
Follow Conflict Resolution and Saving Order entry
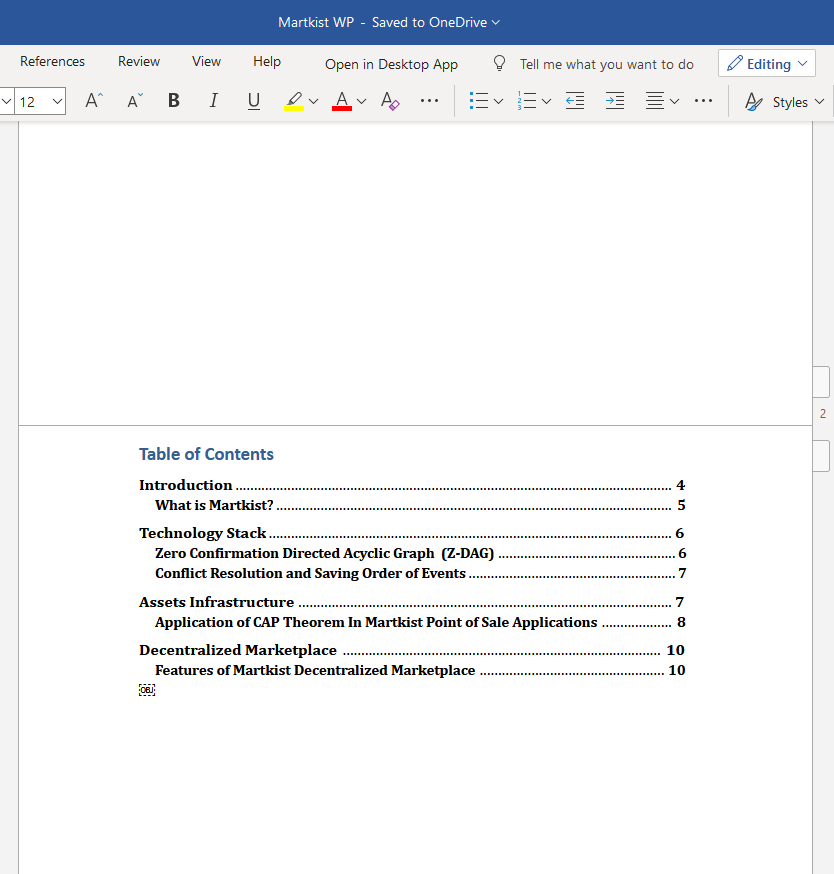[x=420, y=574]
